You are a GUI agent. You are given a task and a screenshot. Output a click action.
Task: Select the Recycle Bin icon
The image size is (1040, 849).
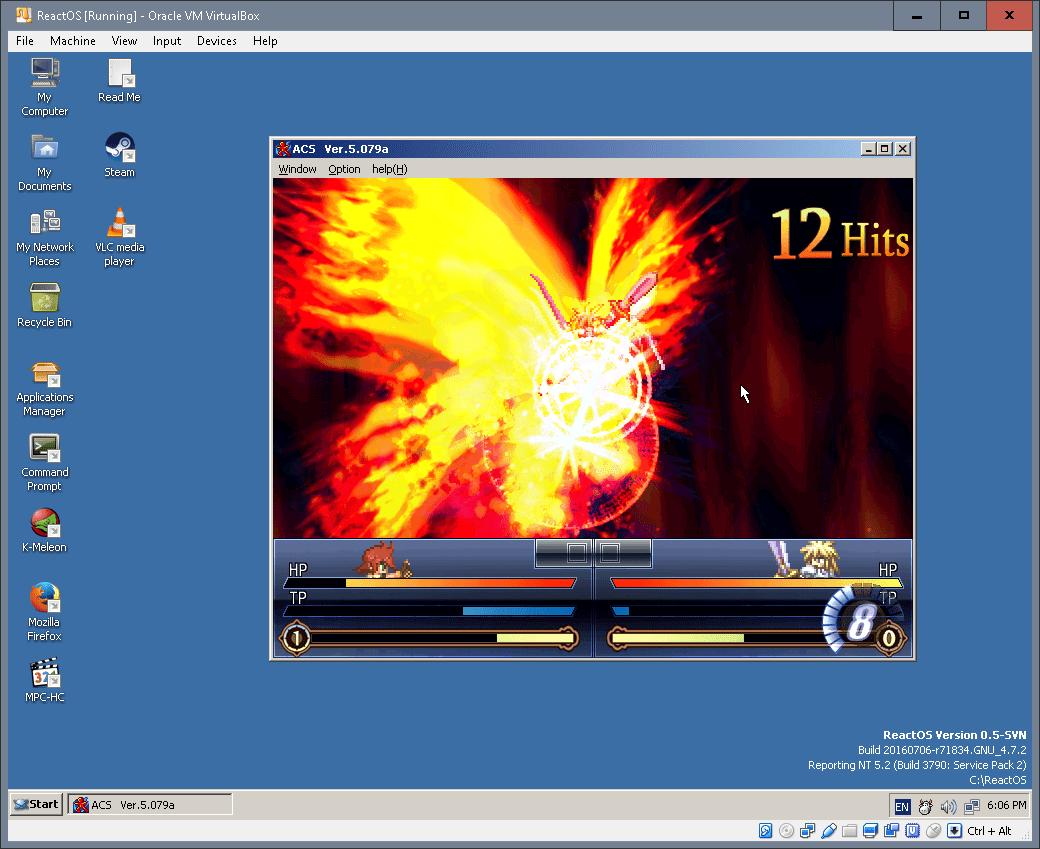point(44,305)
